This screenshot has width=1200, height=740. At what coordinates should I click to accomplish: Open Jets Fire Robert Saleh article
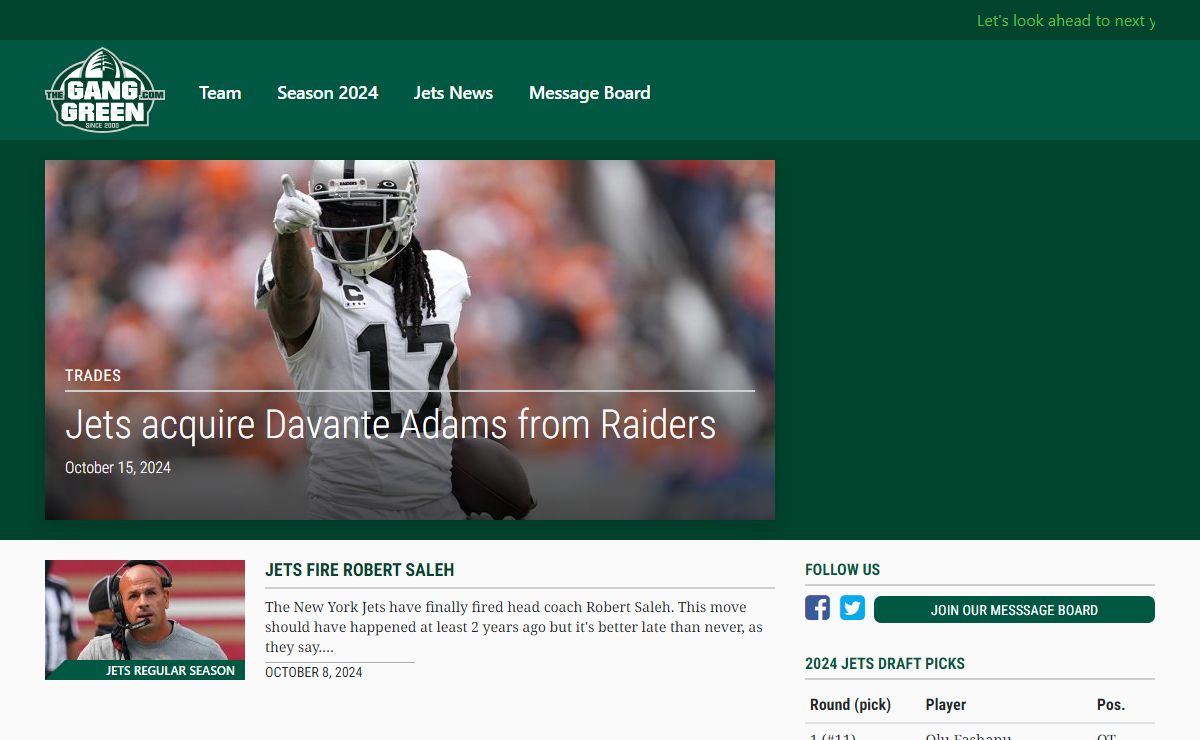tap(360, 570)
